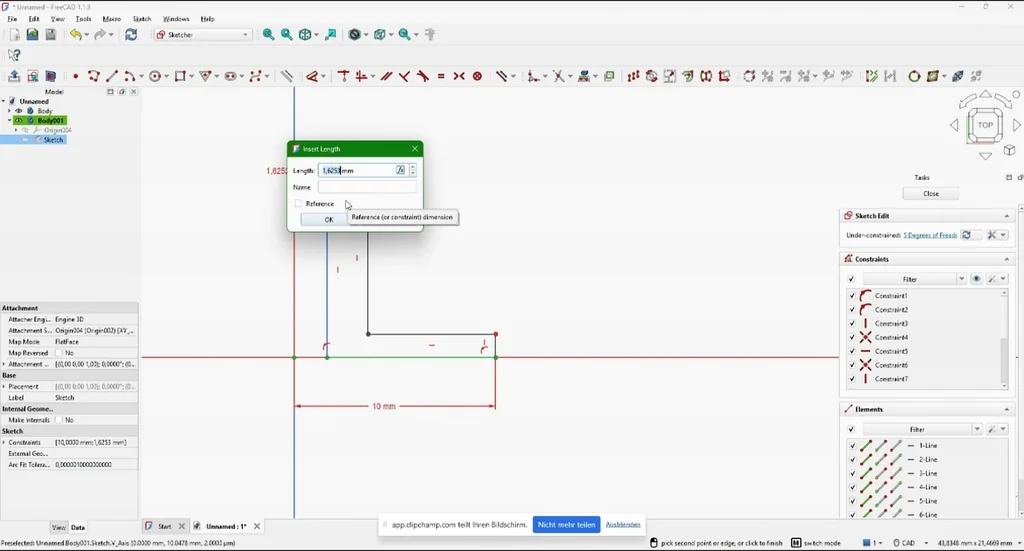Click the expression formula icon in Length field
This screenshot has height=551, width=1024.
pyautogui.click(x=400, y=170)
